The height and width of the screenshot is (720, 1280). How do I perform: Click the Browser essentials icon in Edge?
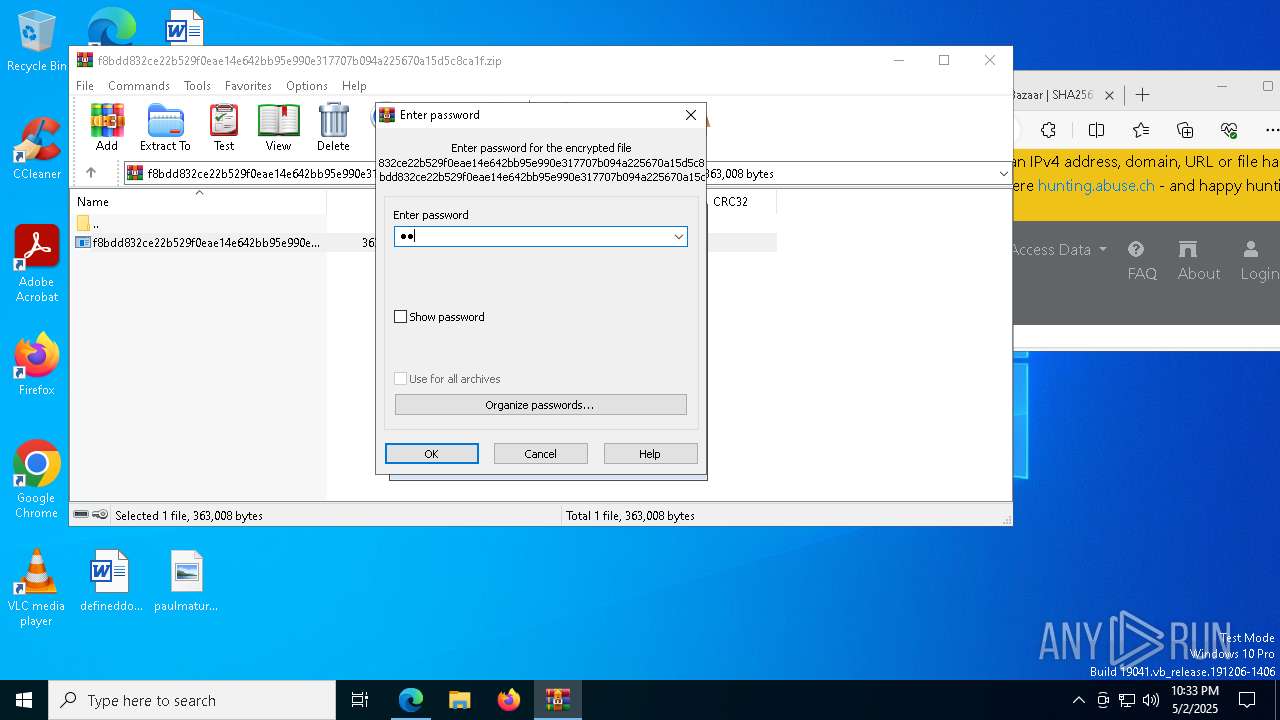(1229, 130)
